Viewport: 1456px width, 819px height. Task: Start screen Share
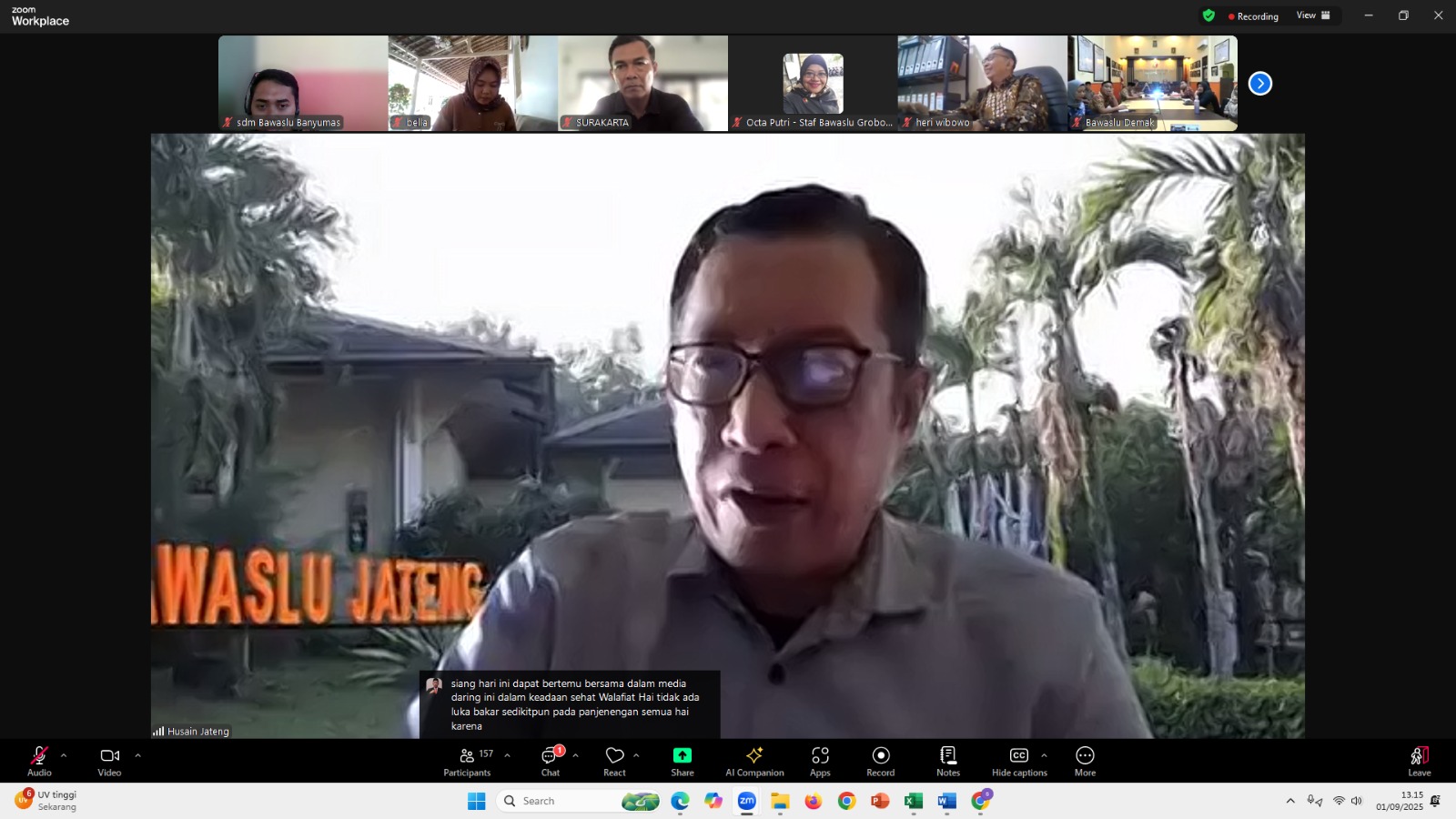682,761
